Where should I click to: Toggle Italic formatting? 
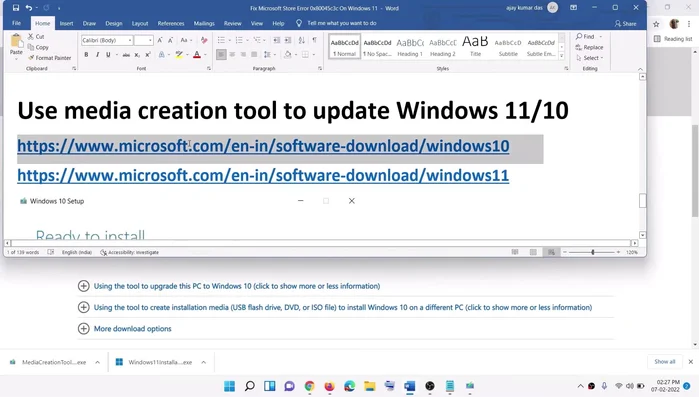coord(97,54)
